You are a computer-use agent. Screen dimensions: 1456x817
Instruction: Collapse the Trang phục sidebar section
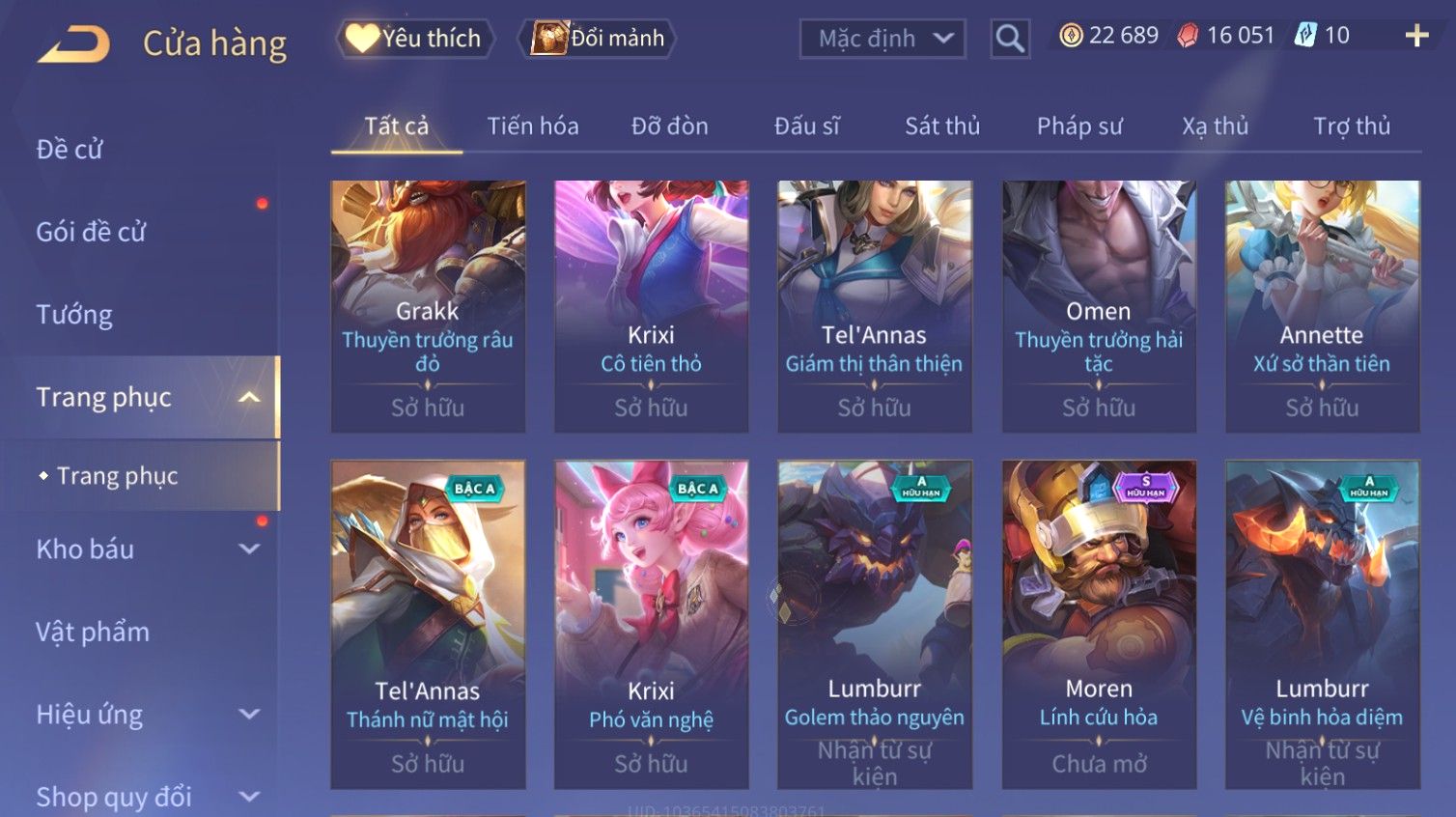pyautogui.click(x=249, y=397)
